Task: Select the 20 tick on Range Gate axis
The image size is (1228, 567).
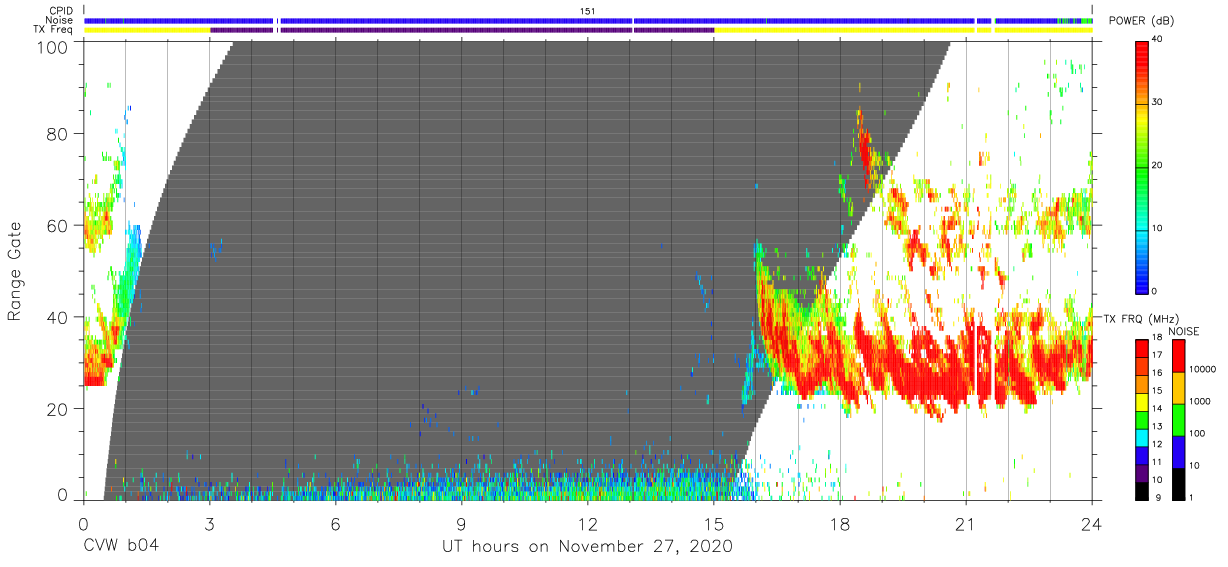Action: pos(57,409)
